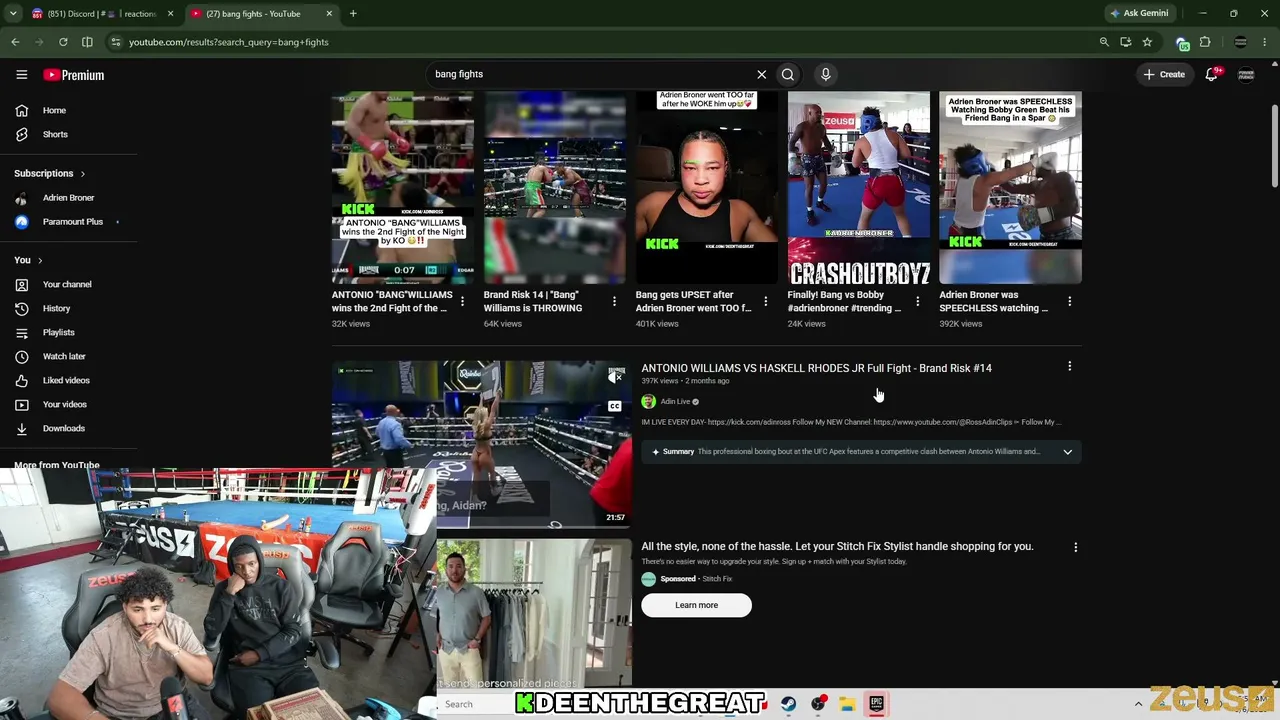The image size is (1280, 720).
Task: Open Epic Games Launcher in taskbar
Action: coord(876,704)
